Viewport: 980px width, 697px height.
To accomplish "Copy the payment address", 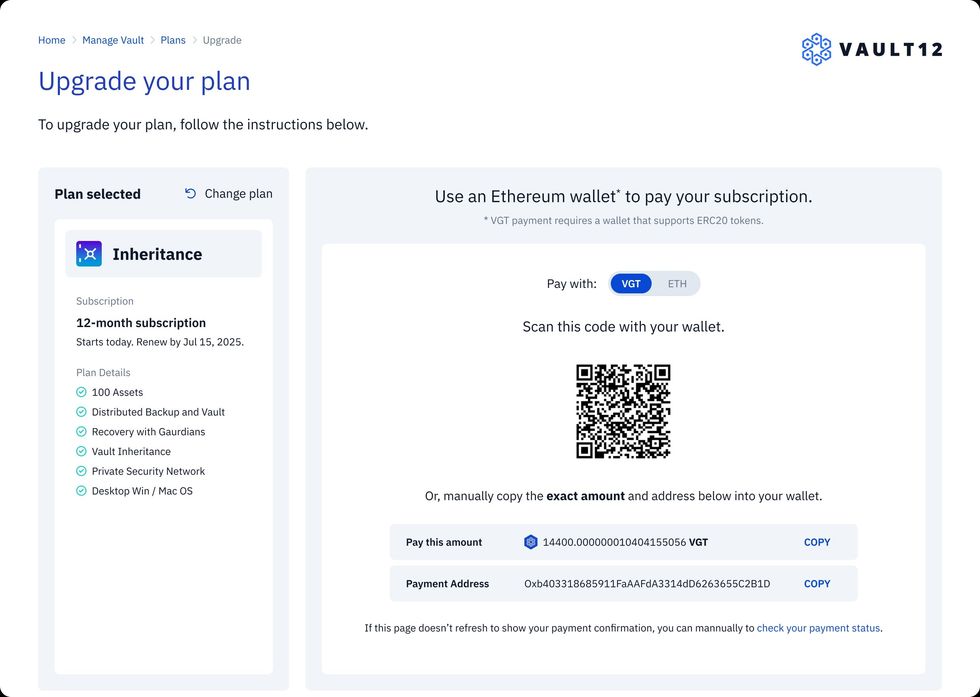I will pyautogui.click(x=817, y=584).
